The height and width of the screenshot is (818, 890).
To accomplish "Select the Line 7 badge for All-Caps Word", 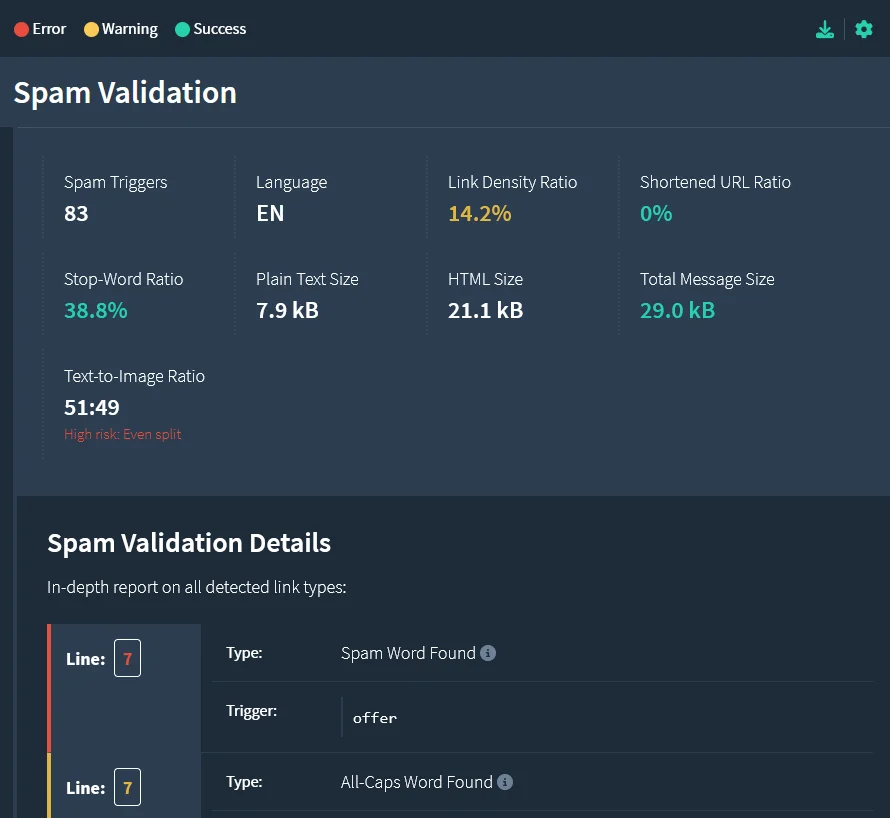I will [x=127, y=787].
